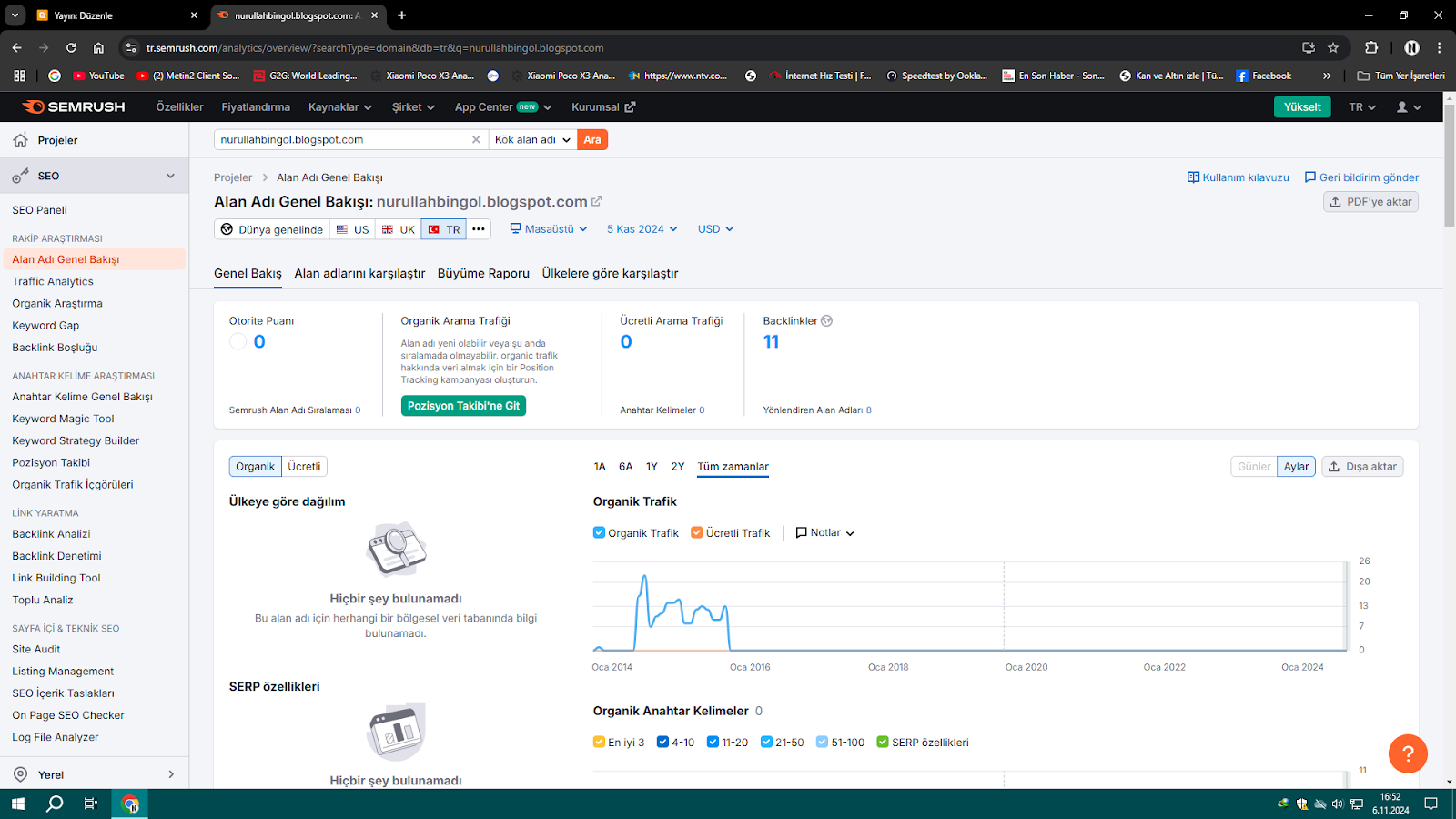
Task: Open Notlar dropdown
Action: (x=825, y=532)
